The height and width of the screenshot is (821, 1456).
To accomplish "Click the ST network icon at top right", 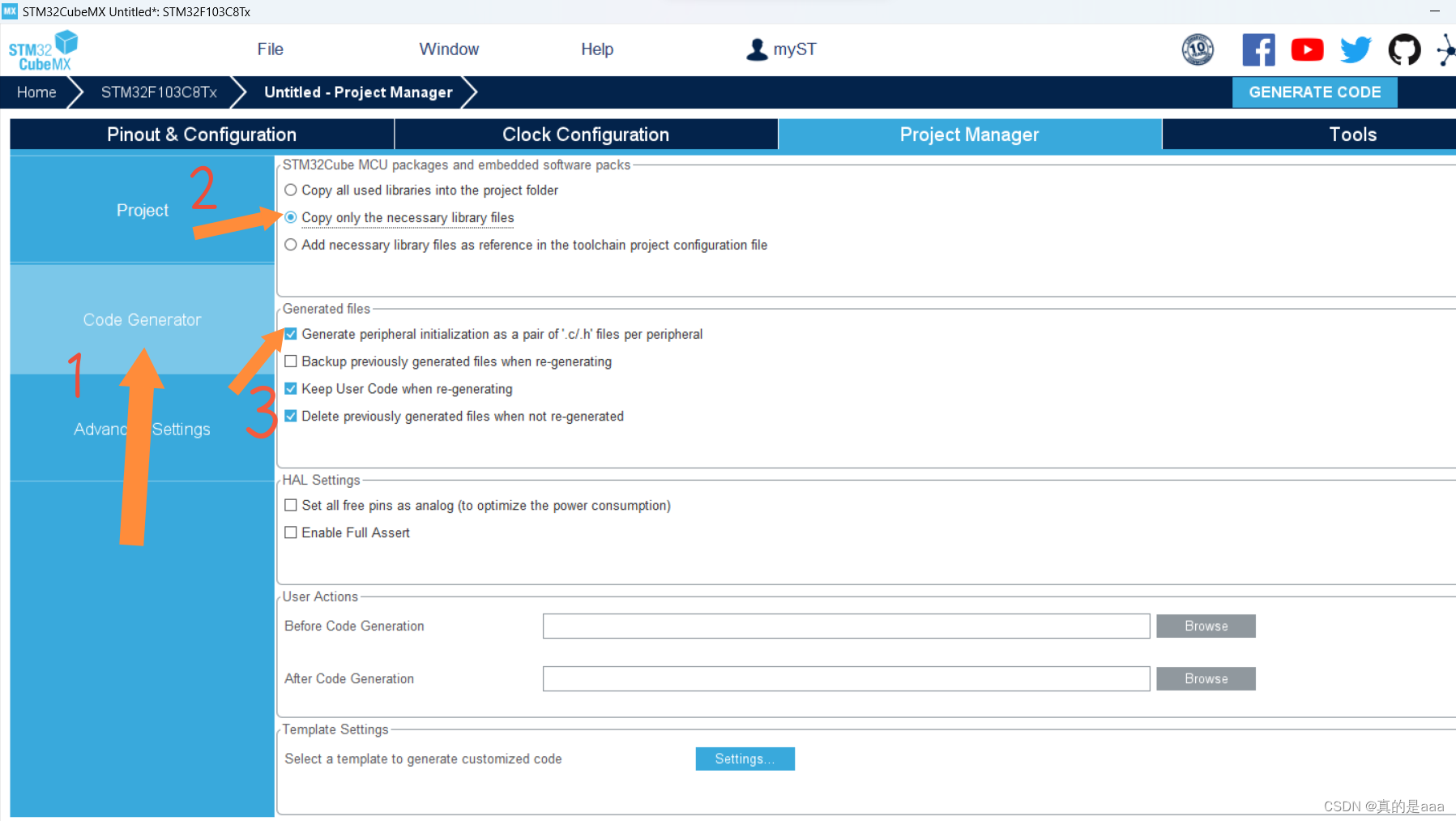I will pos(1446,49).
